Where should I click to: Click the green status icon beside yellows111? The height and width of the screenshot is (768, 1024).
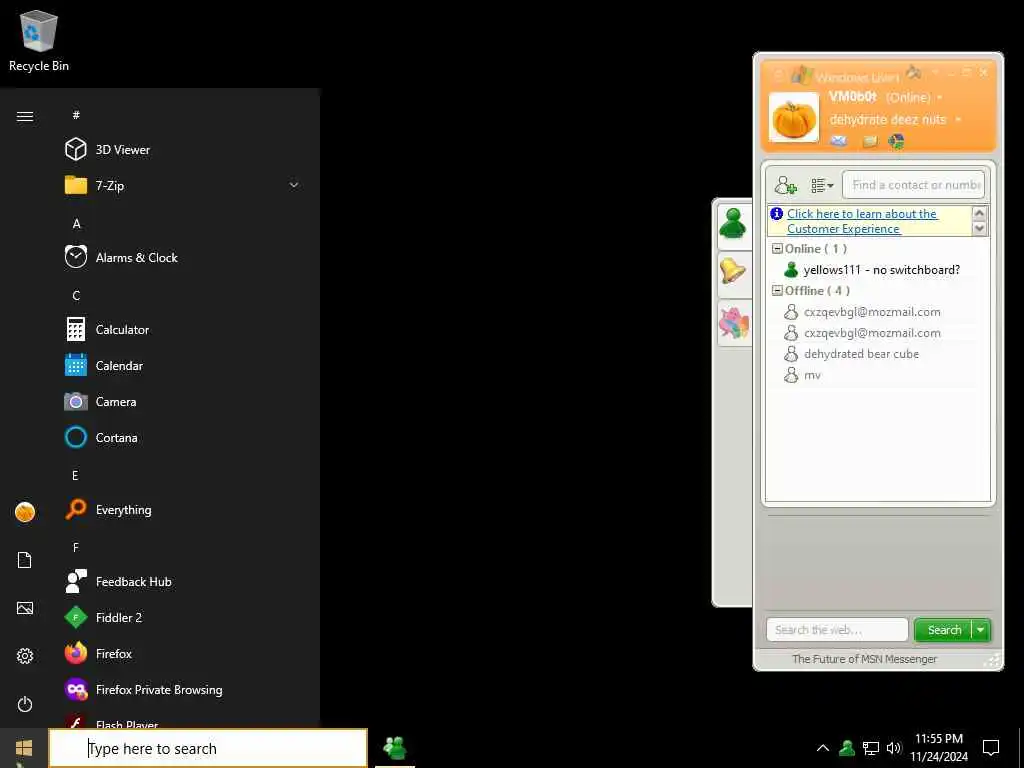click(x=791, y=270)
